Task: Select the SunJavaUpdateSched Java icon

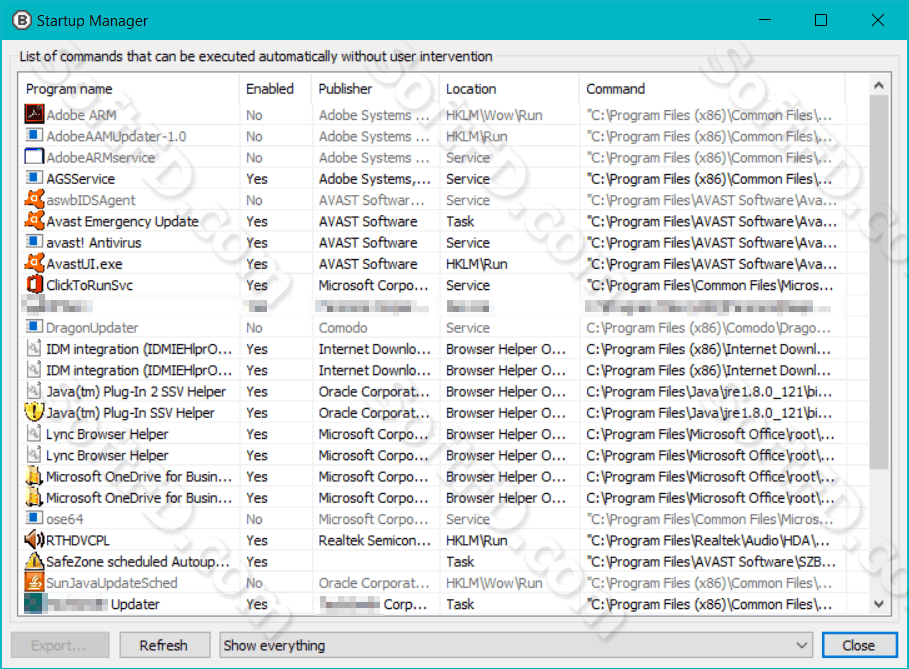Action: click(34, 582)
